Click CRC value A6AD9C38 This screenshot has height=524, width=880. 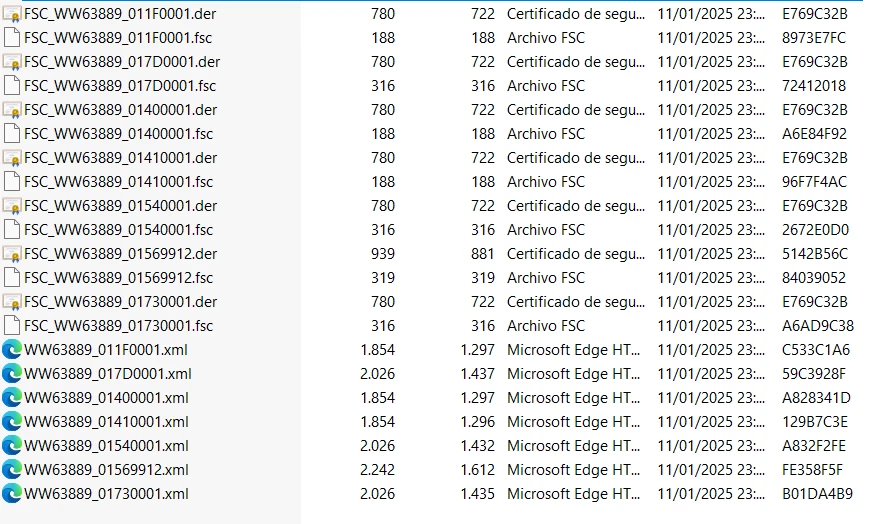tap(818, 326)
